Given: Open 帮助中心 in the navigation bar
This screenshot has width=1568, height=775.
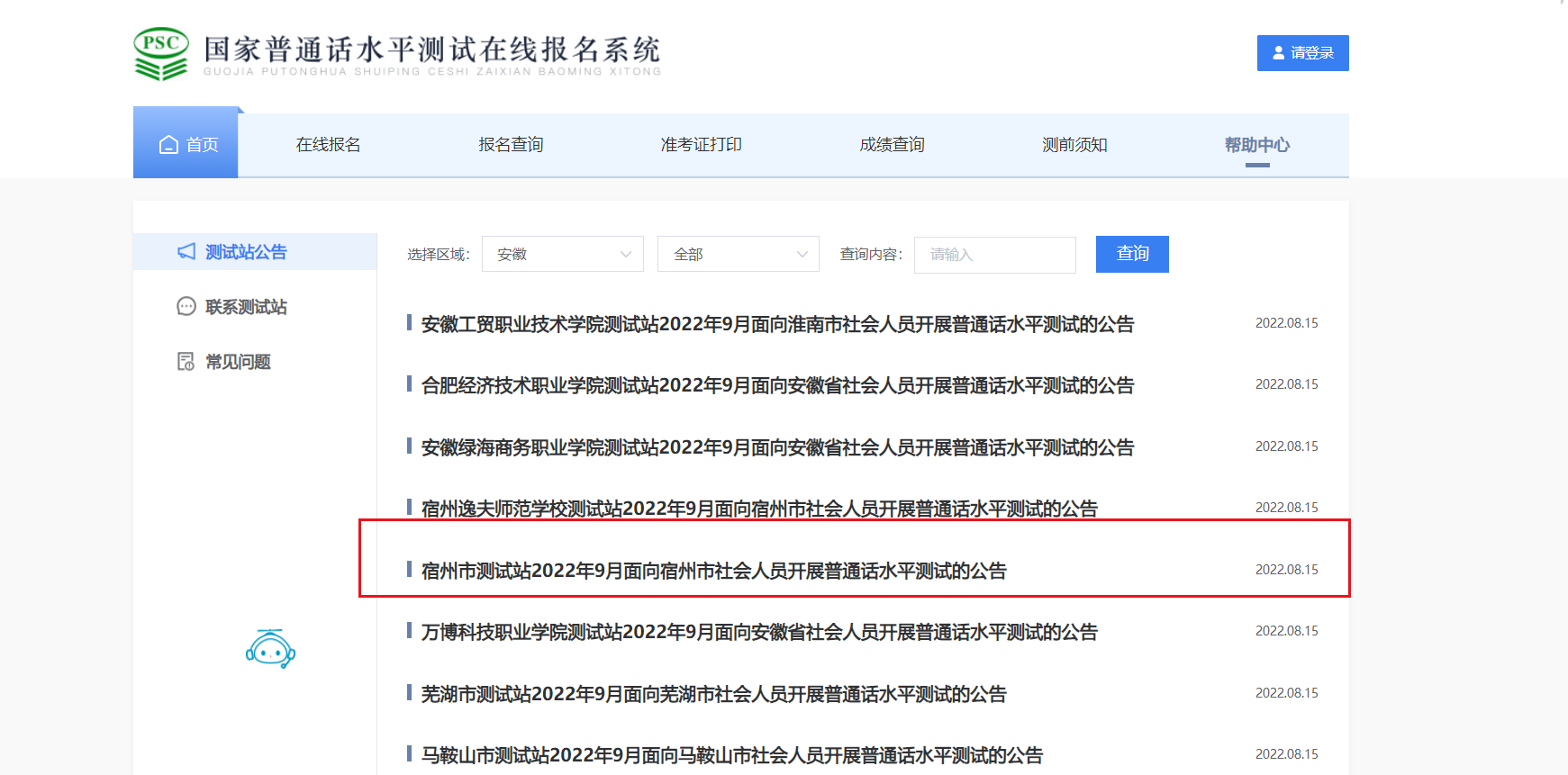Looking at the screenshot, I should tap(1256, 145).
